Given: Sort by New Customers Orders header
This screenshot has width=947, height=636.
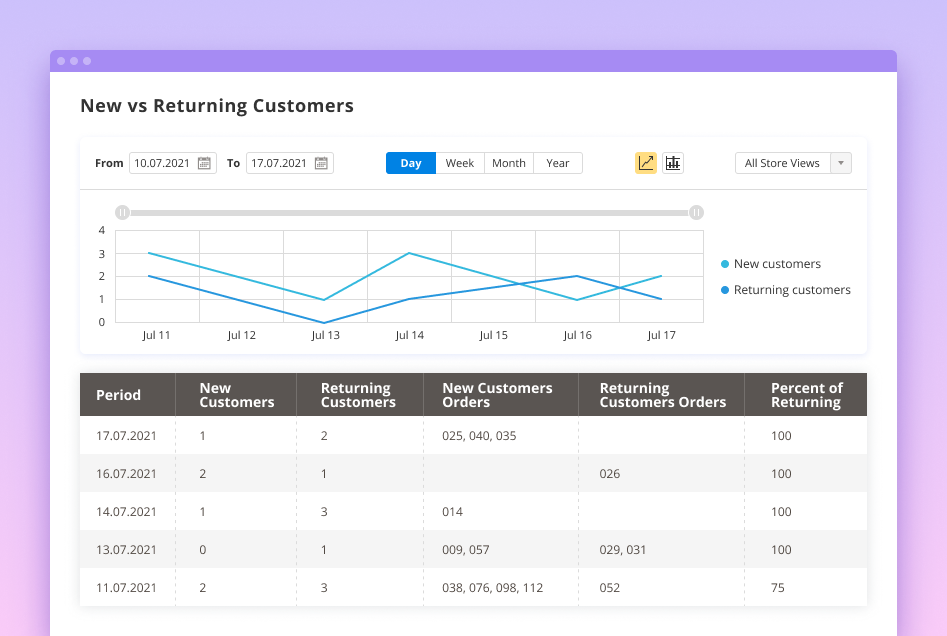Looking at the screenshot, I should click(497, 395).
